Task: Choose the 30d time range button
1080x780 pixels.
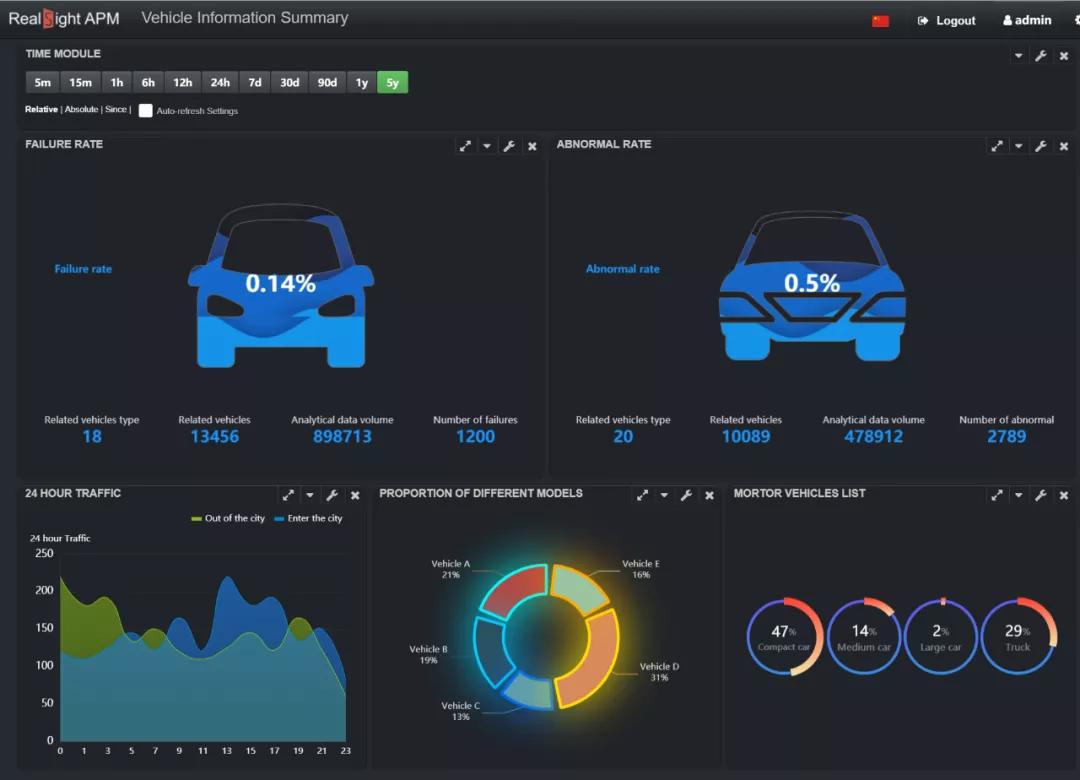Action: point(289,82)
